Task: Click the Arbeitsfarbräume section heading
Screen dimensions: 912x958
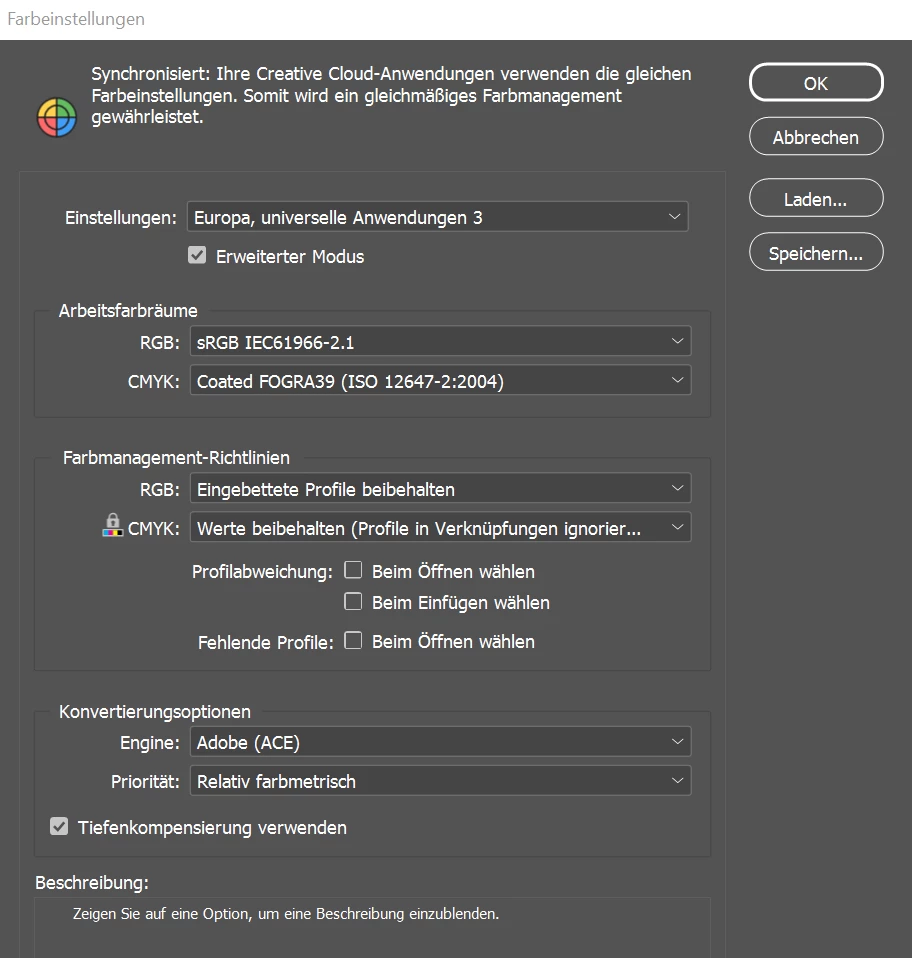Action: [x=128, y=310]
